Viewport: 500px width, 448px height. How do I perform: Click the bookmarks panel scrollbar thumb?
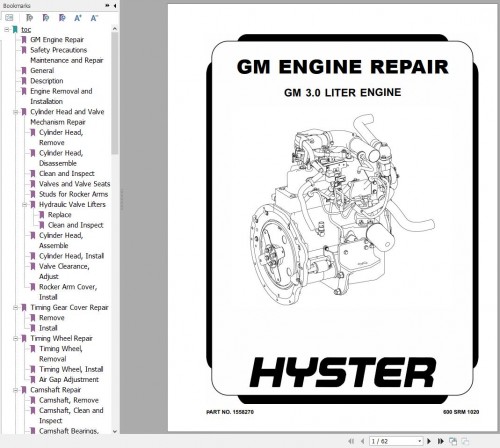tap(115, 93)
